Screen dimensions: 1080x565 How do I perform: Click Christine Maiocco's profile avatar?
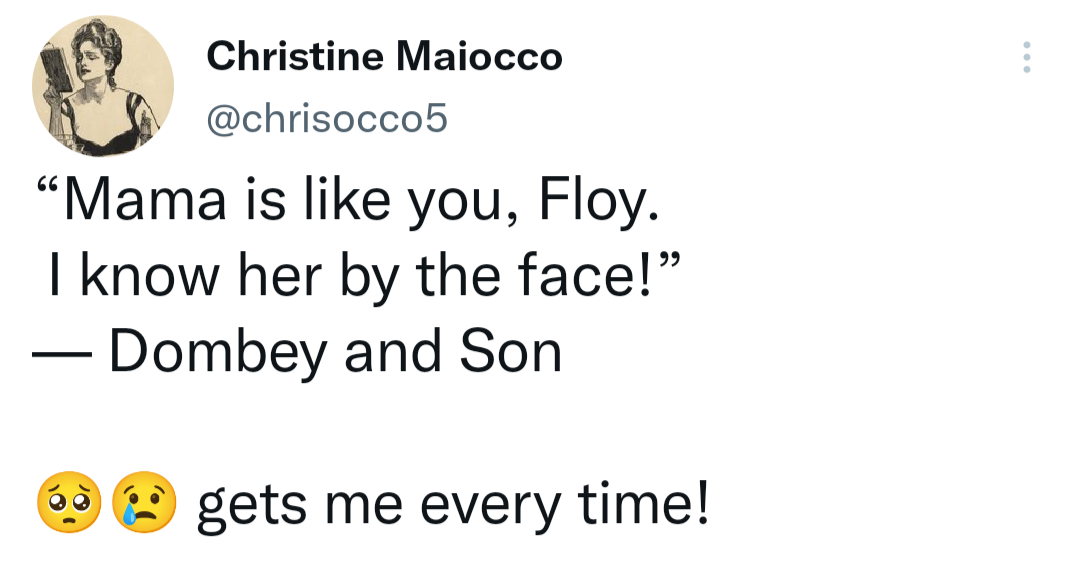pyautogui.click(x=103, y=86)
